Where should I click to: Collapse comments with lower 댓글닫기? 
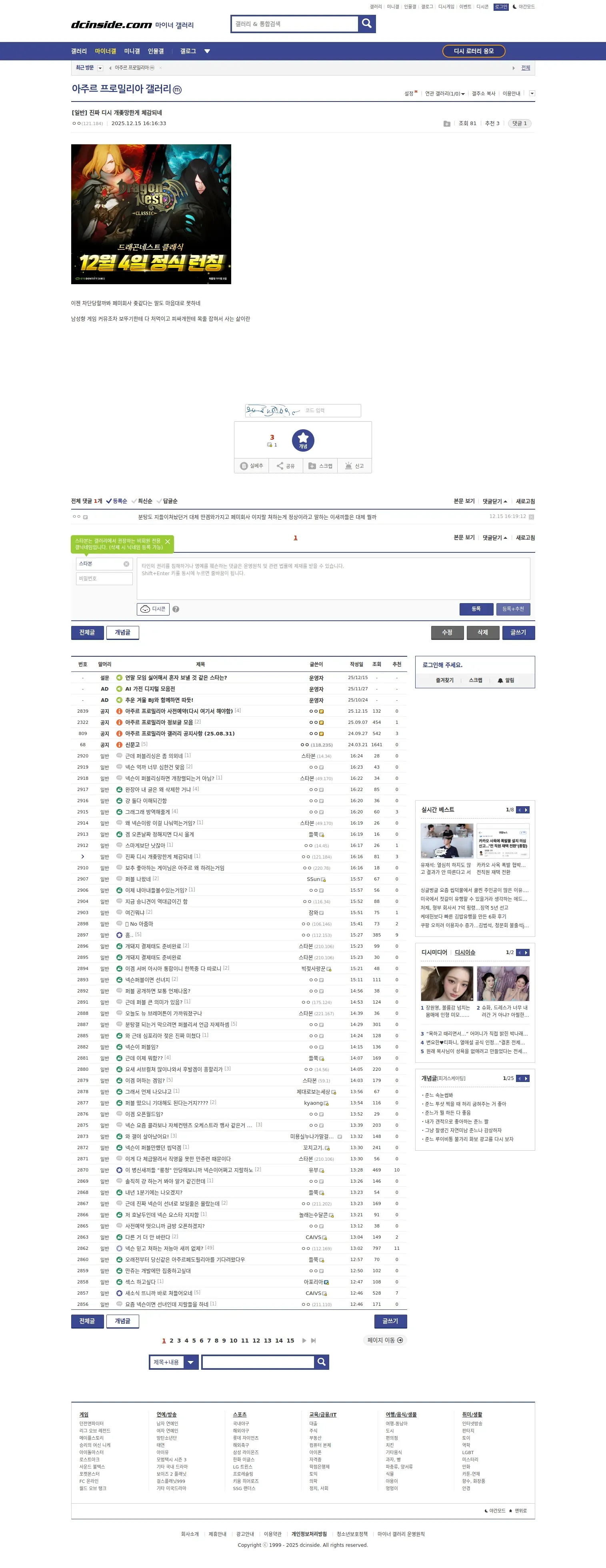click(x=494, y=538)
